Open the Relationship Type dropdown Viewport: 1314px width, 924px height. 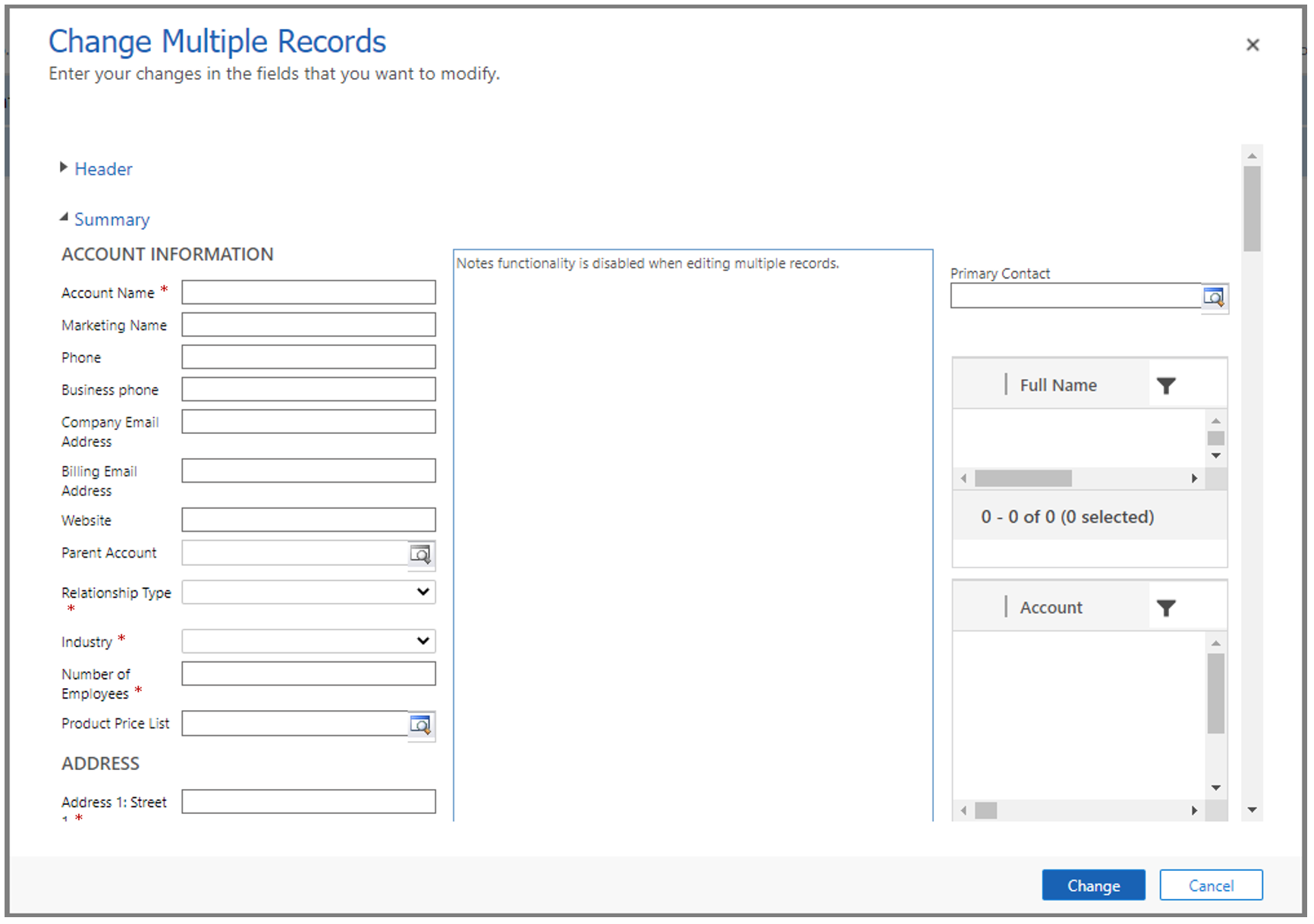pyautogui.click(x=309, y=592)
